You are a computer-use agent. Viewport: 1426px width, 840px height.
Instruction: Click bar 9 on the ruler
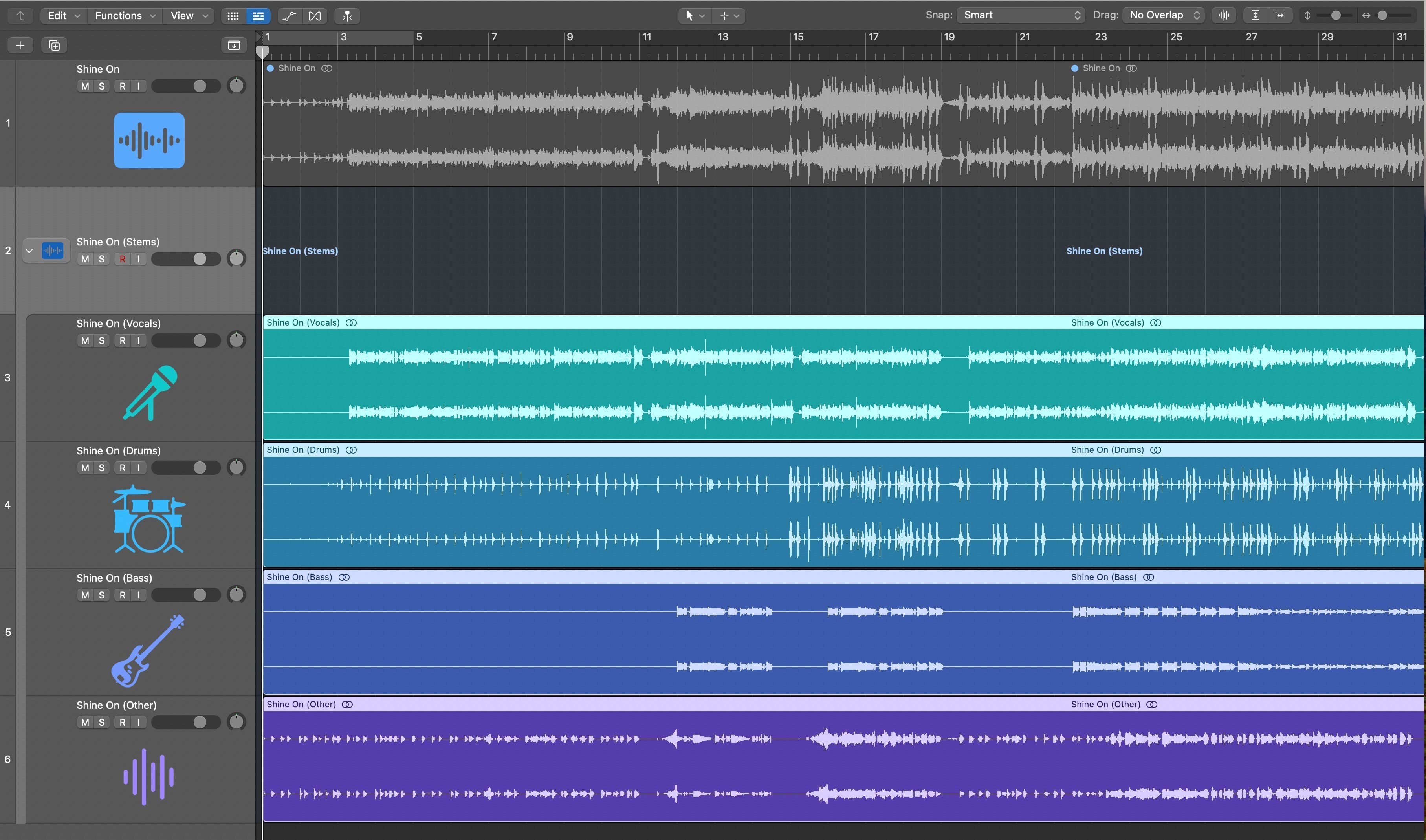click(570, 37)
